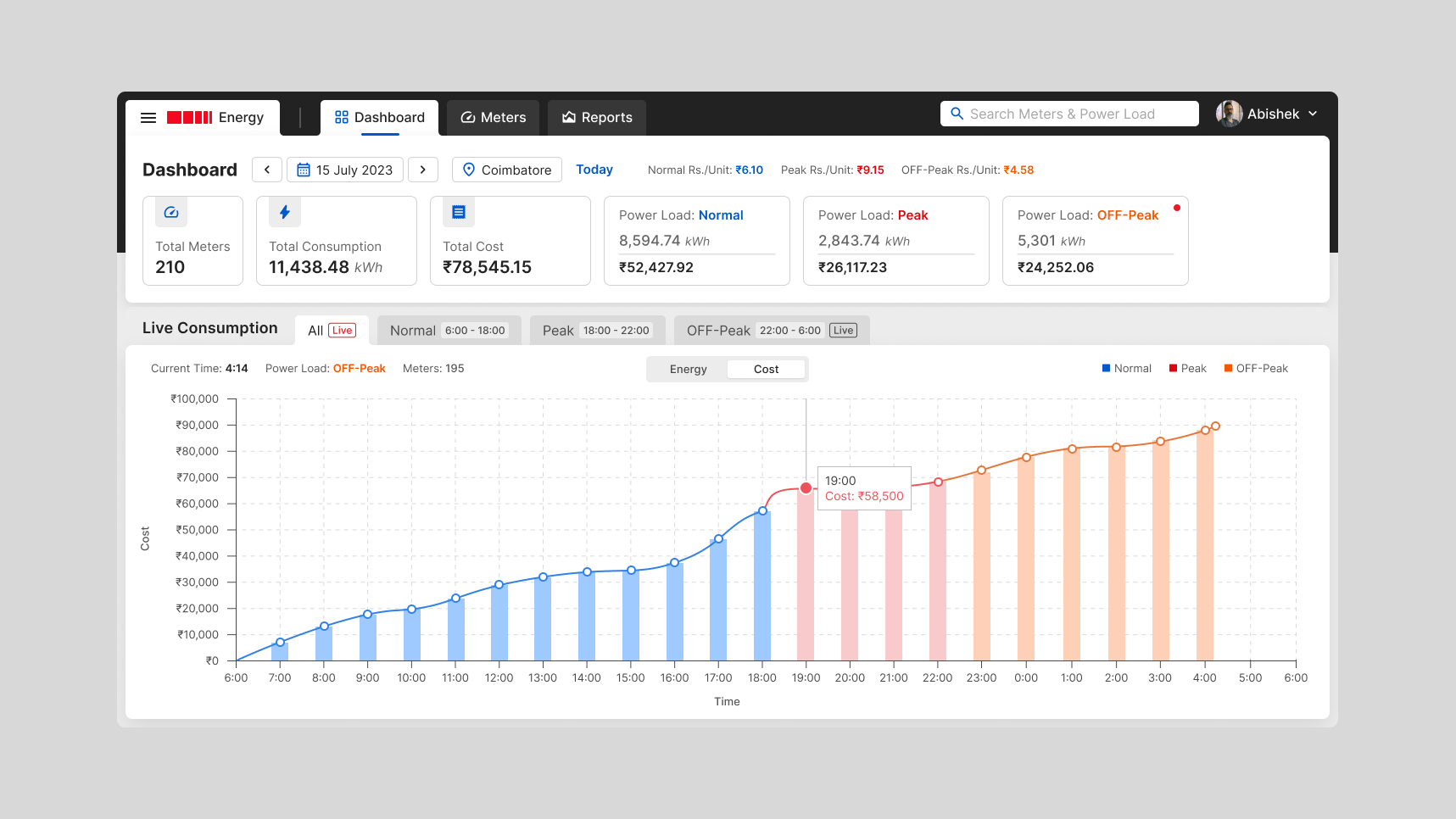This screenshot has height=819, width=1456.
Task: Switch the chart to Energy view
Action: [x=688, y=369]
